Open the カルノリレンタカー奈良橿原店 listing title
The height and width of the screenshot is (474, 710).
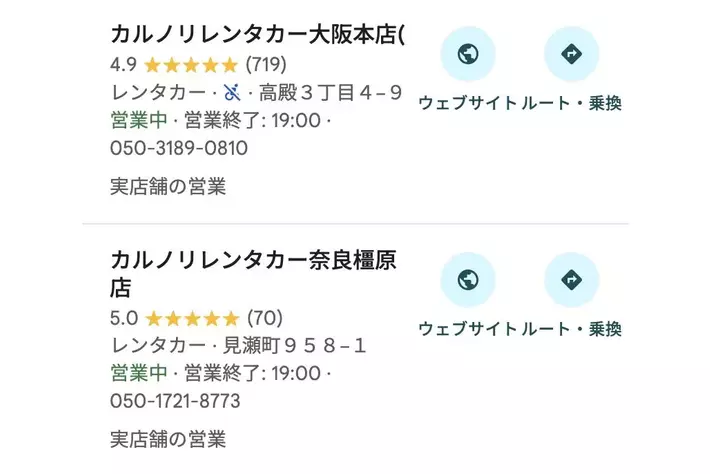click(254, 274)
